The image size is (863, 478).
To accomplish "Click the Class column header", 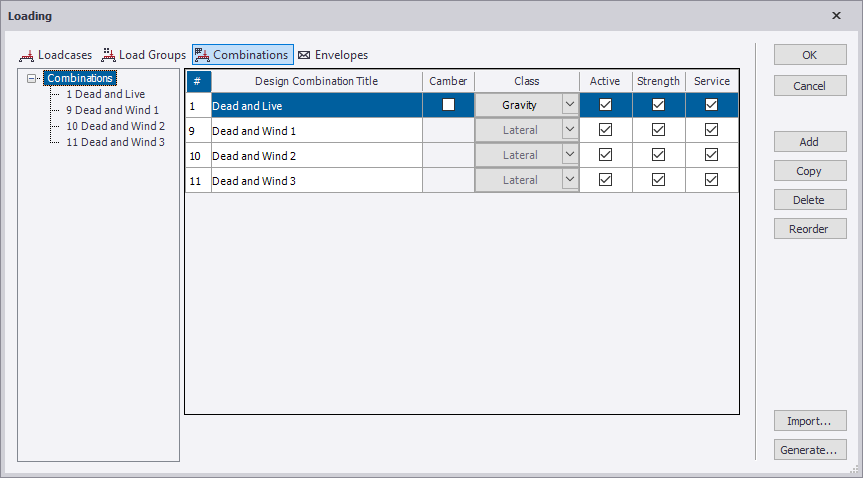I will tap(527, 81).
